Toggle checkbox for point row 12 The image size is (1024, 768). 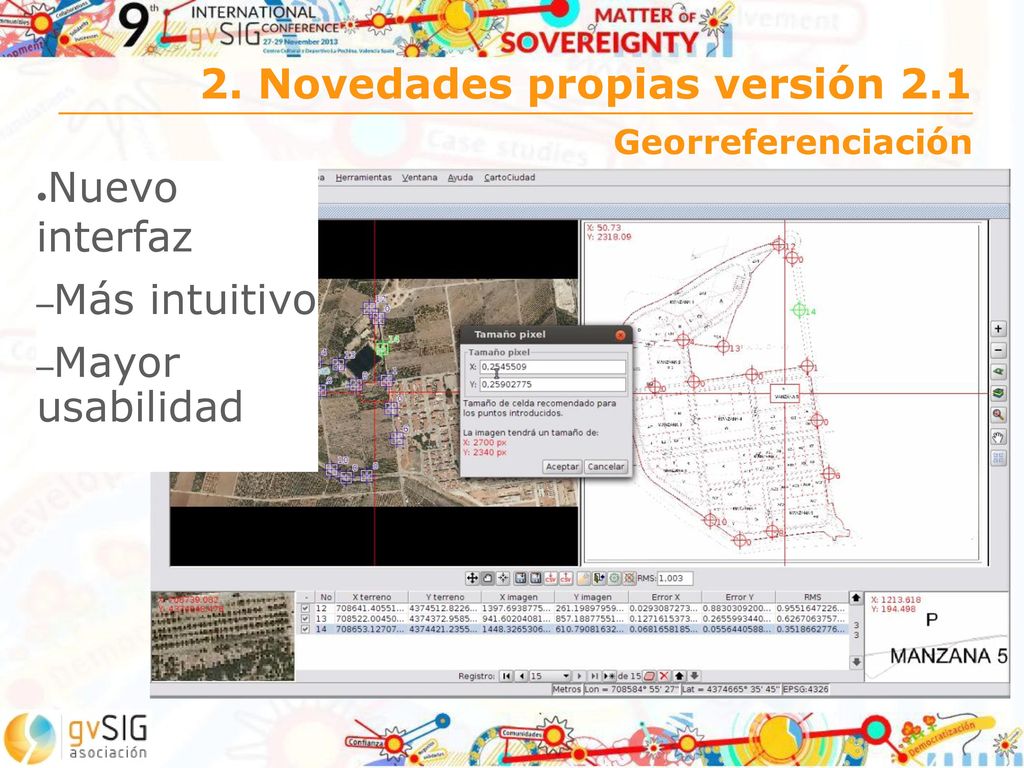(305, 608)
